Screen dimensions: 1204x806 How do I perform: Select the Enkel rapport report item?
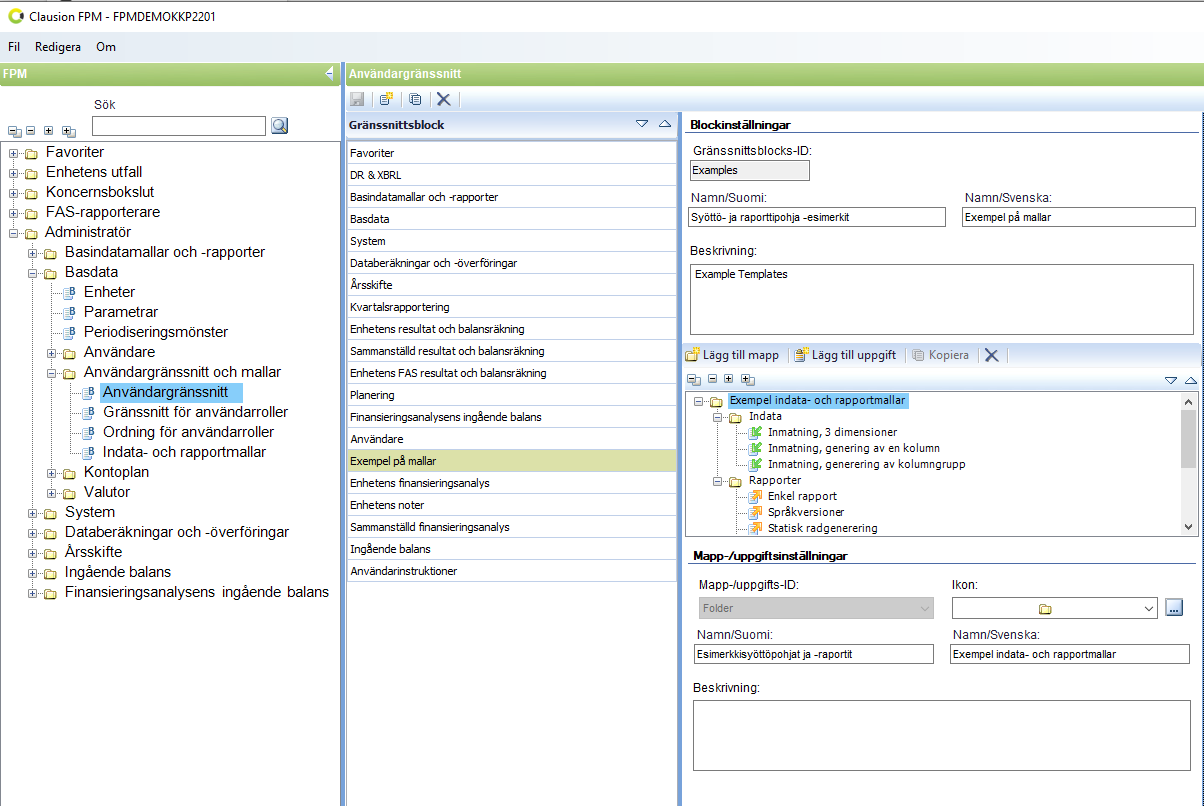coord(802,496)
